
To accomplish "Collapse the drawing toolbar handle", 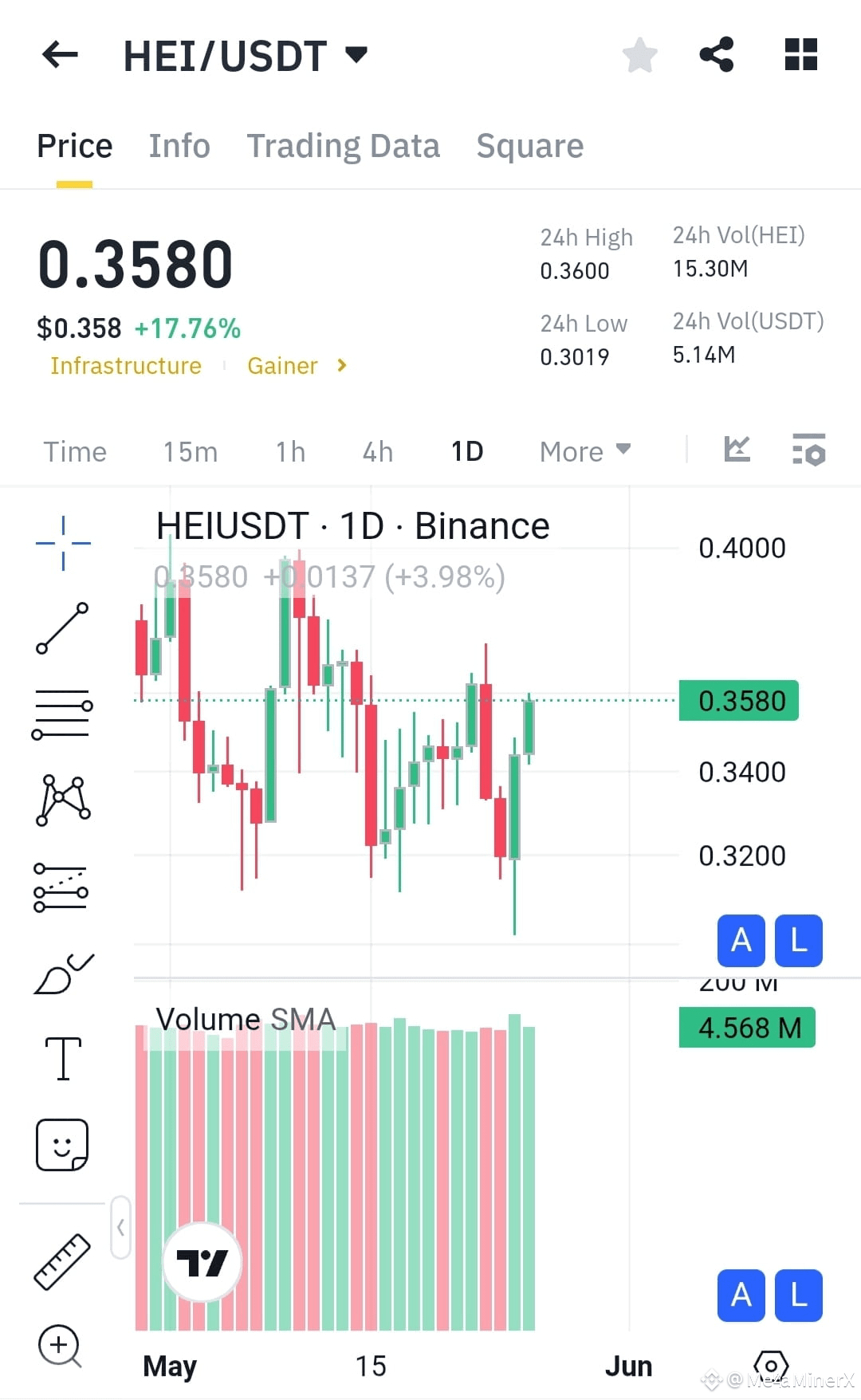I will click(x=120, y=1227).
